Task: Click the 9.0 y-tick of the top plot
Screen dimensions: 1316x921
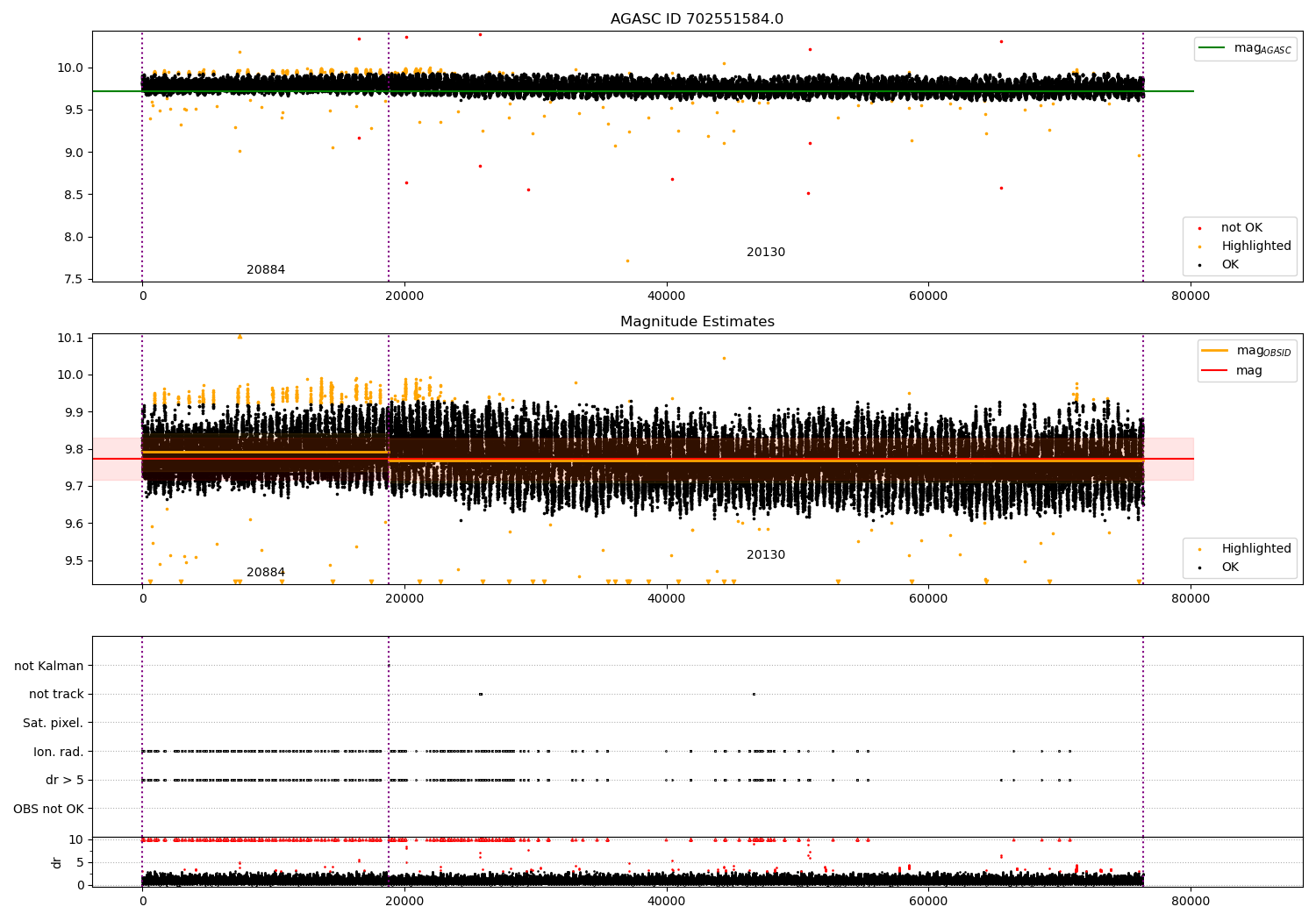Action: pos(73,153)
